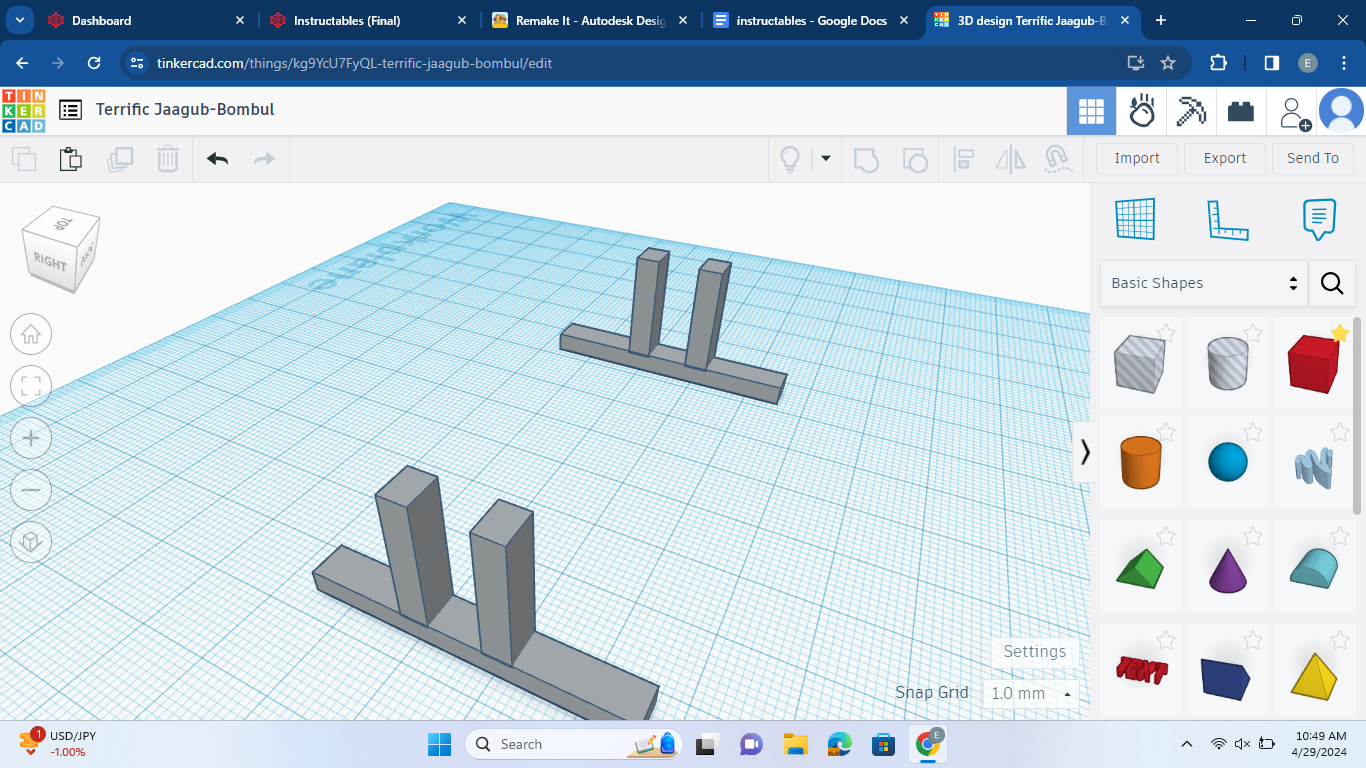Click the Zoom out button
Viewport: 1366px width, 768px height.
point(31,490)
